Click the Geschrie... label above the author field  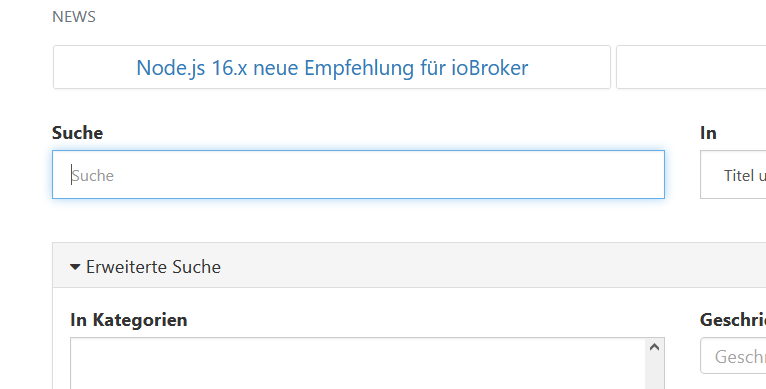tap(733, 320)
